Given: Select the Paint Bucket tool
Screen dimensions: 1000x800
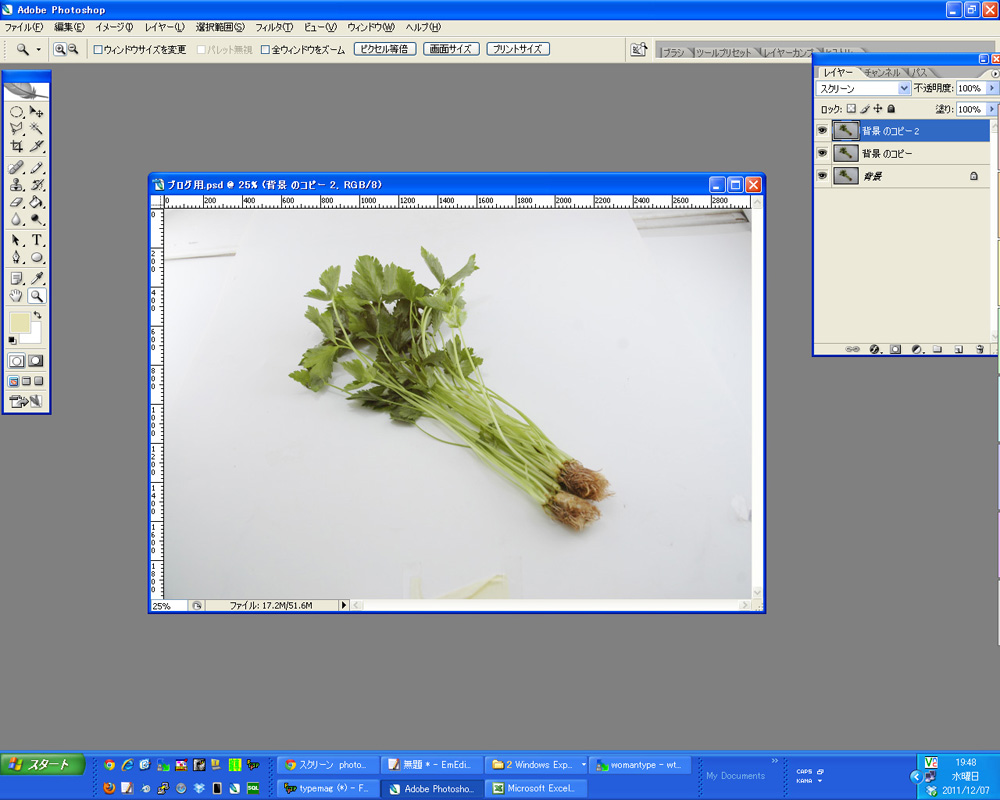Looking at the screenshot, I should click(36, 202).
